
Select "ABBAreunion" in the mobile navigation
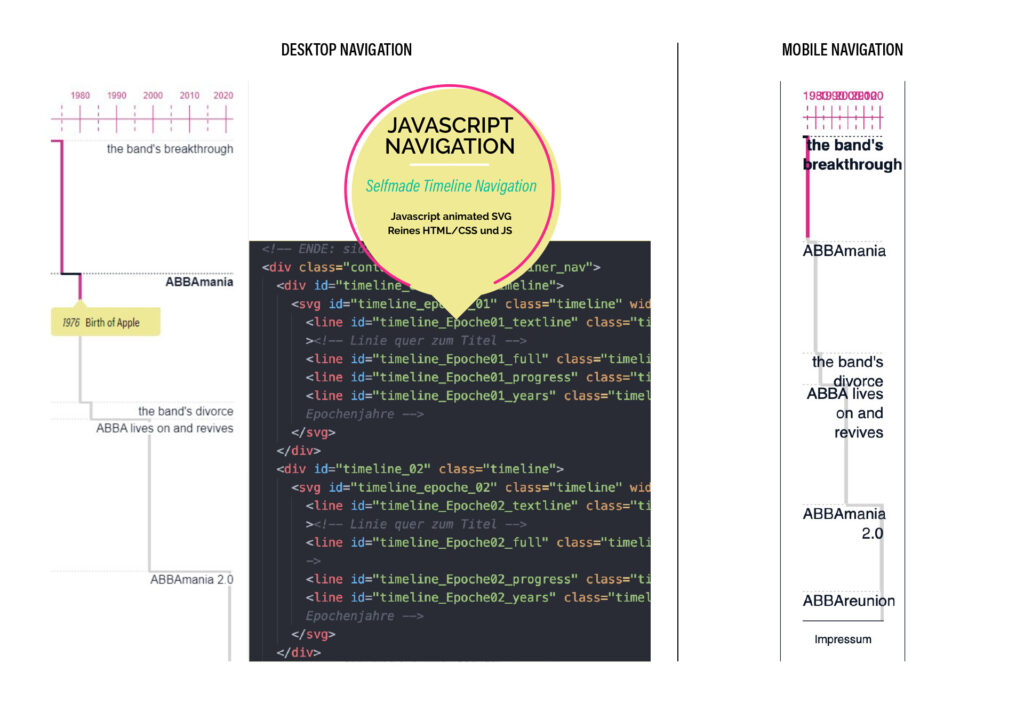849,601
